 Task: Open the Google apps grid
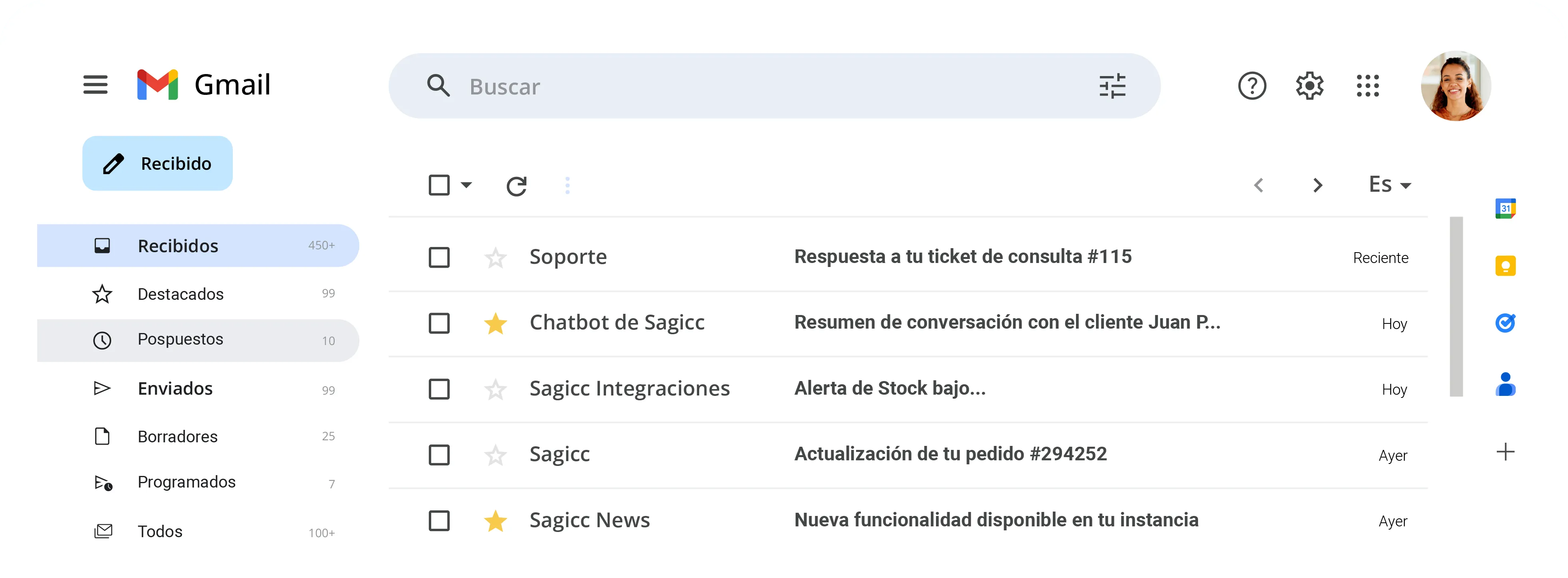[x=1367, y=86]
